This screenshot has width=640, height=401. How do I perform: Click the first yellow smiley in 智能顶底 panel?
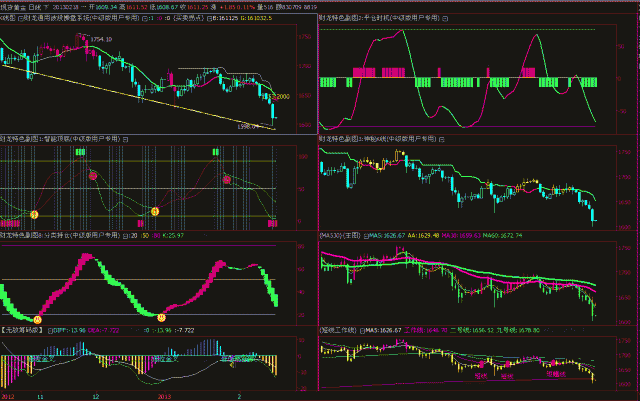click(33, 215)
